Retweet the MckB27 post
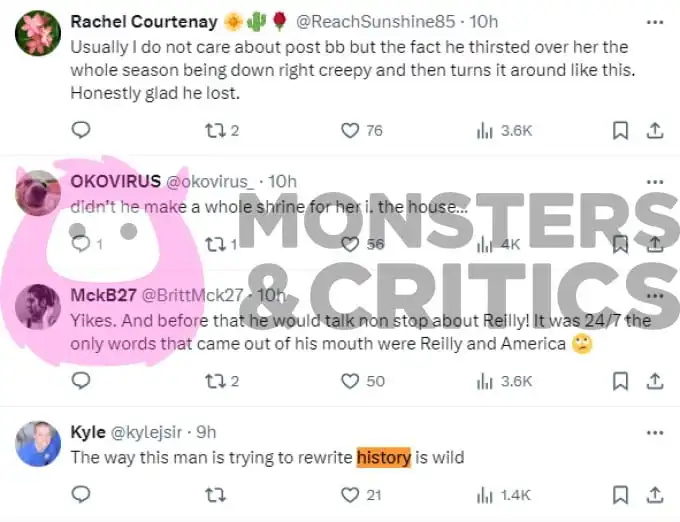 tap(222, 381)
